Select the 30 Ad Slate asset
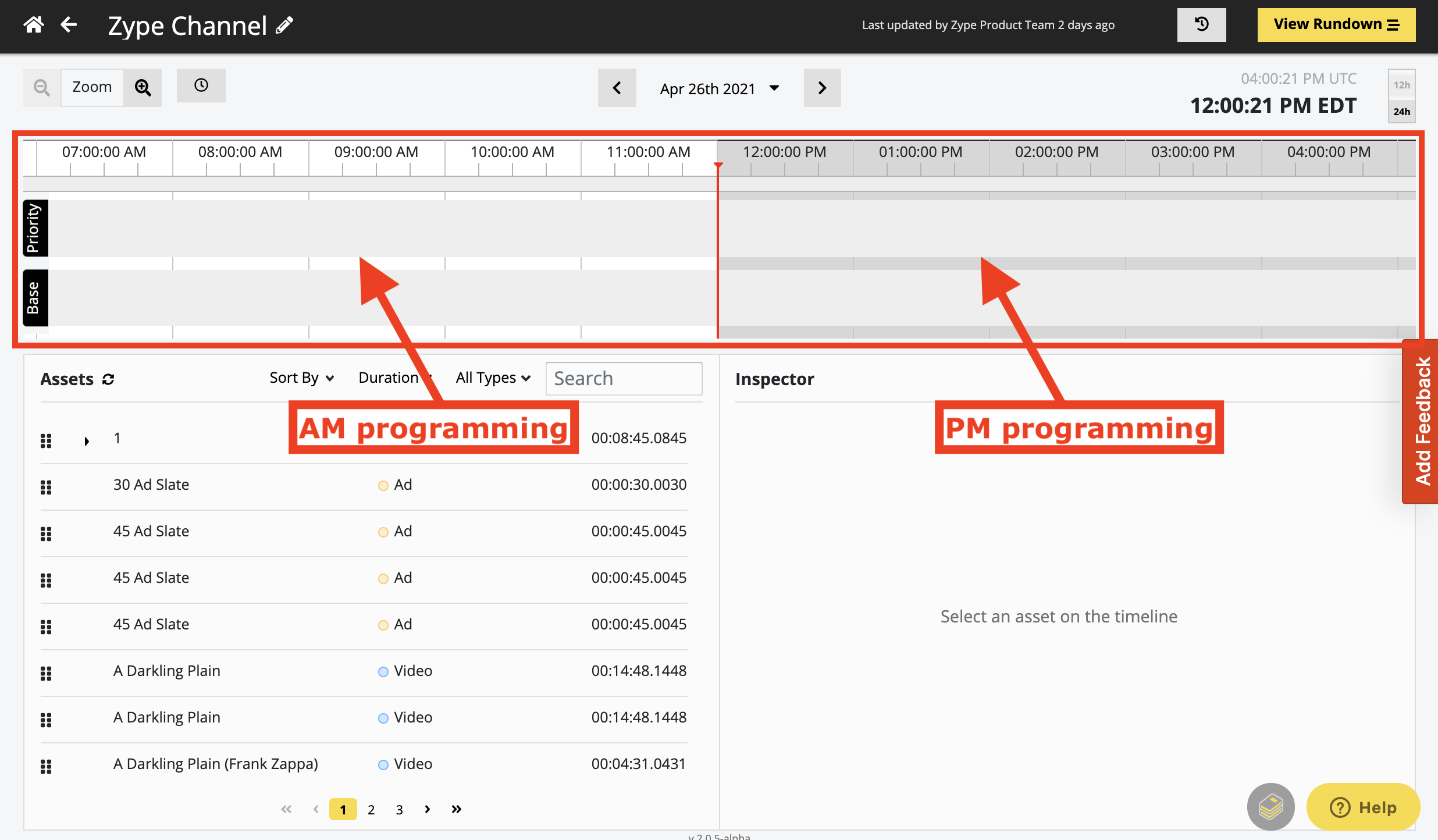This screenshot has width=1438, height=840. [151, 485]
